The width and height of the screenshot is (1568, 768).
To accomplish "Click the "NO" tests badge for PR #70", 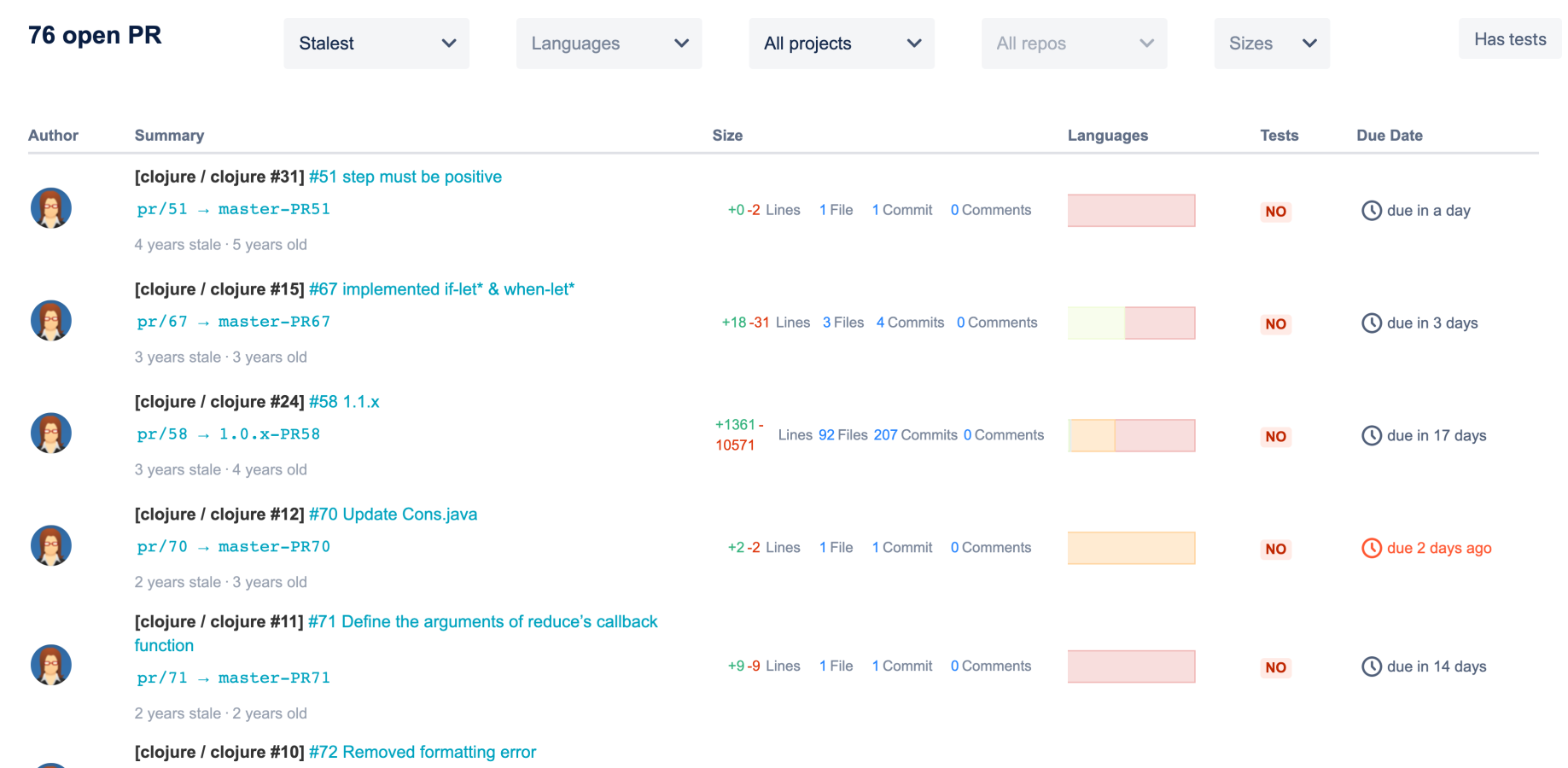I will tap(1275, 549).
